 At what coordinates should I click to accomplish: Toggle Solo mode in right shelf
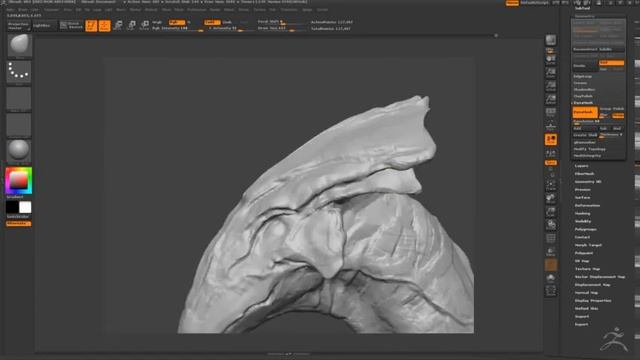pos(551,278)
